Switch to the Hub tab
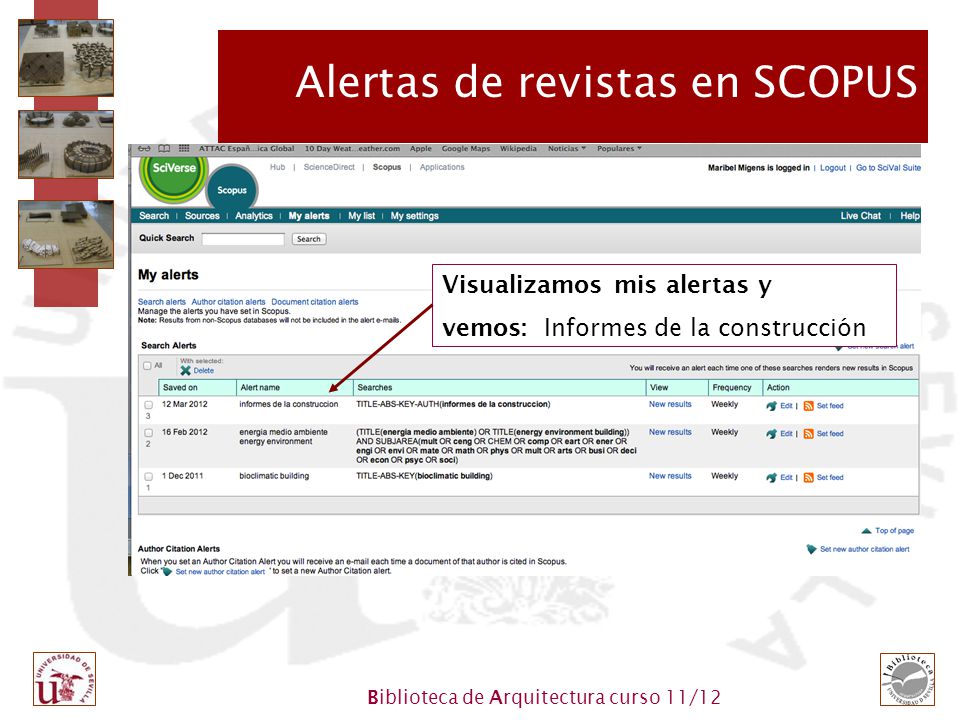 pyautogui.click(x=277, y=167)
